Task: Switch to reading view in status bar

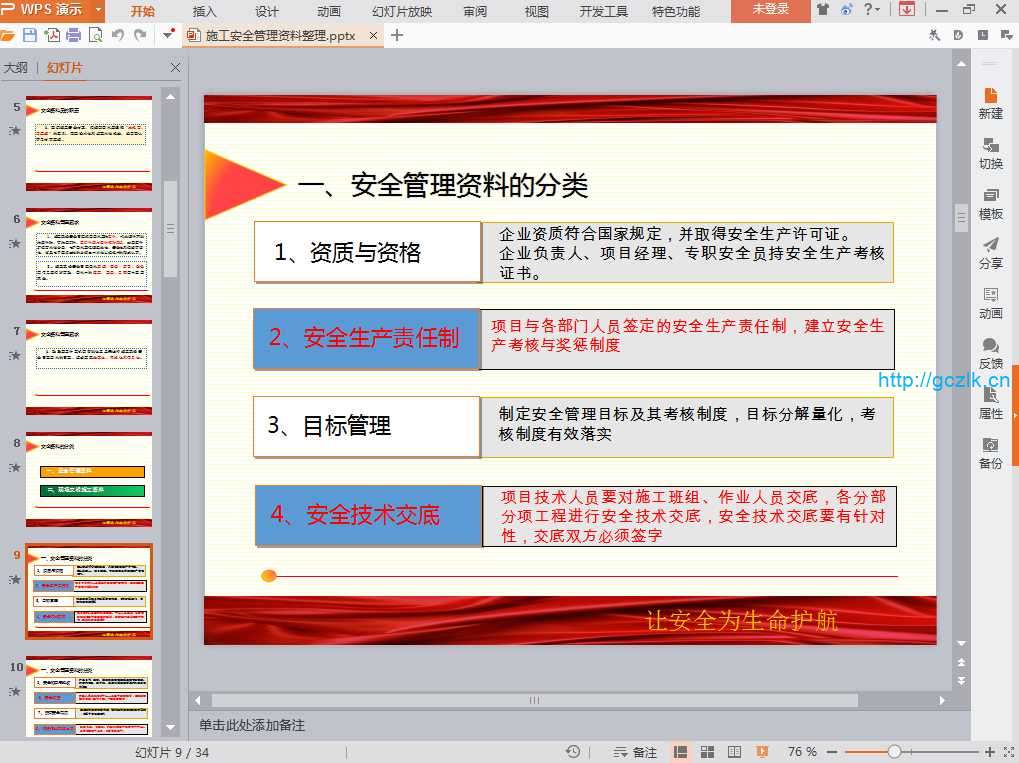Action: click(x=734, y=752)
